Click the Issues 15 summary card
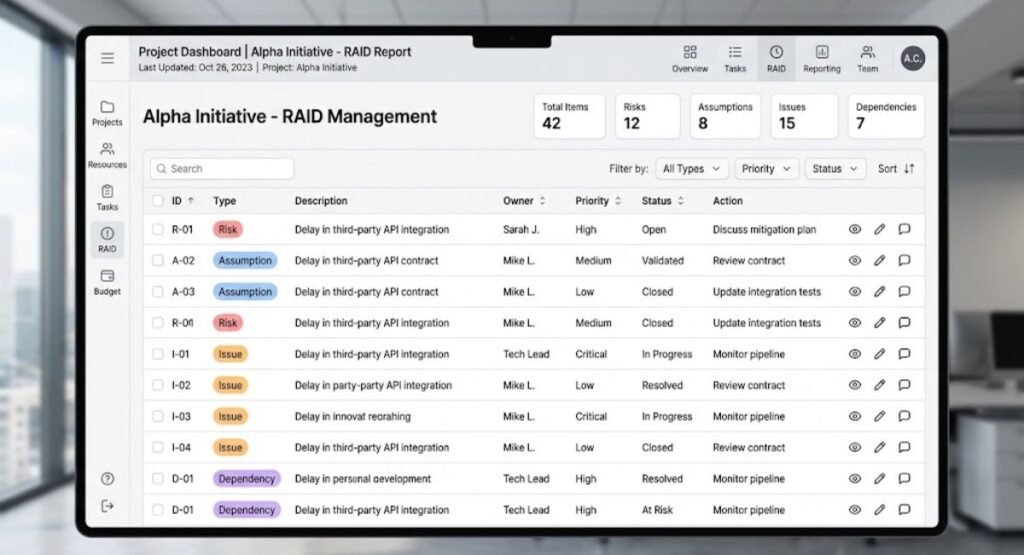1024x555 pixels. click(804, 116)
